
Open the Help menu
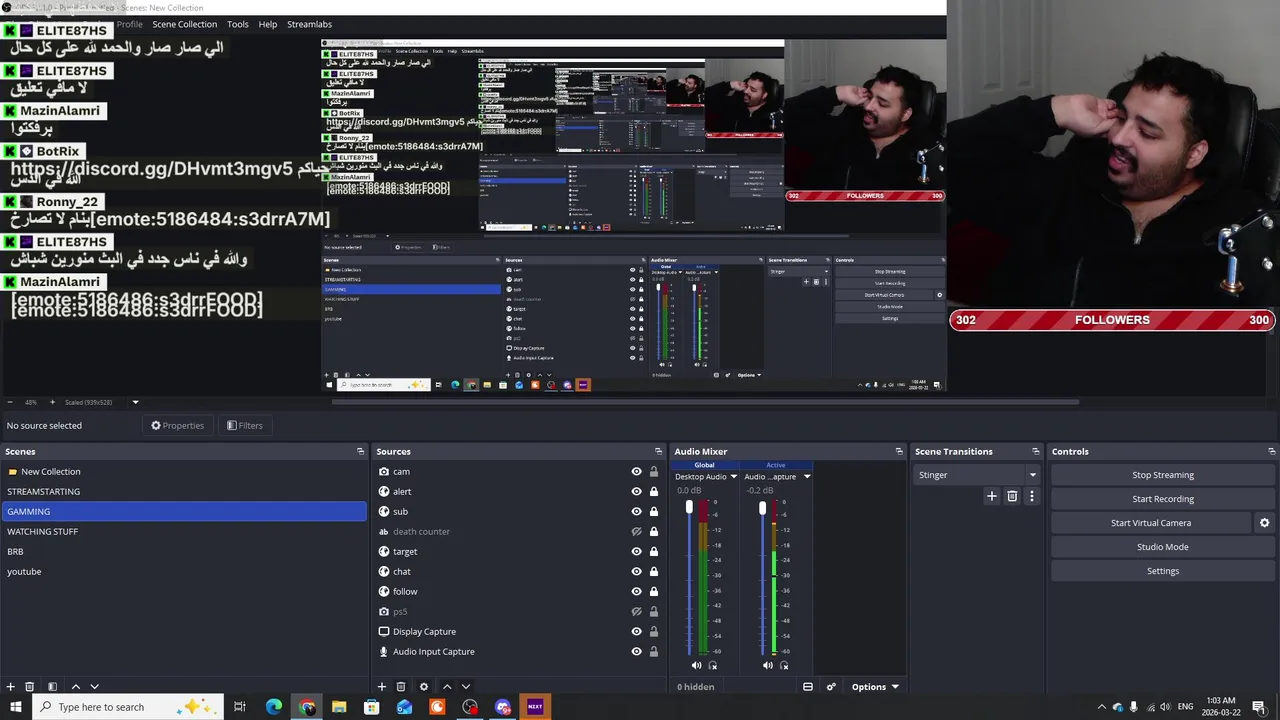click(x=268, y=24)
